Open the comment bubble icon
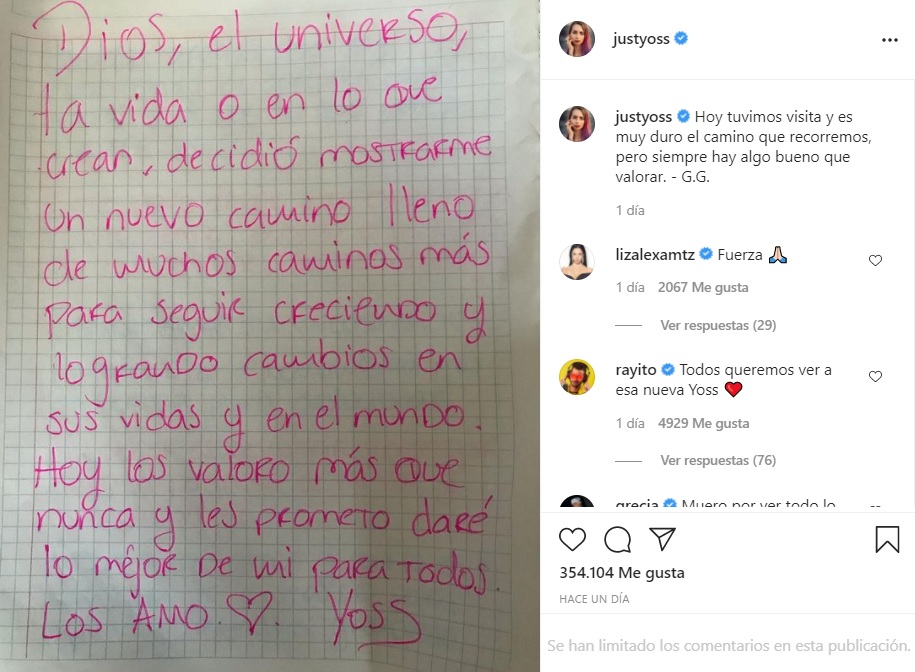The height and width of the screenshot is (672, 915). click(617, 539)
